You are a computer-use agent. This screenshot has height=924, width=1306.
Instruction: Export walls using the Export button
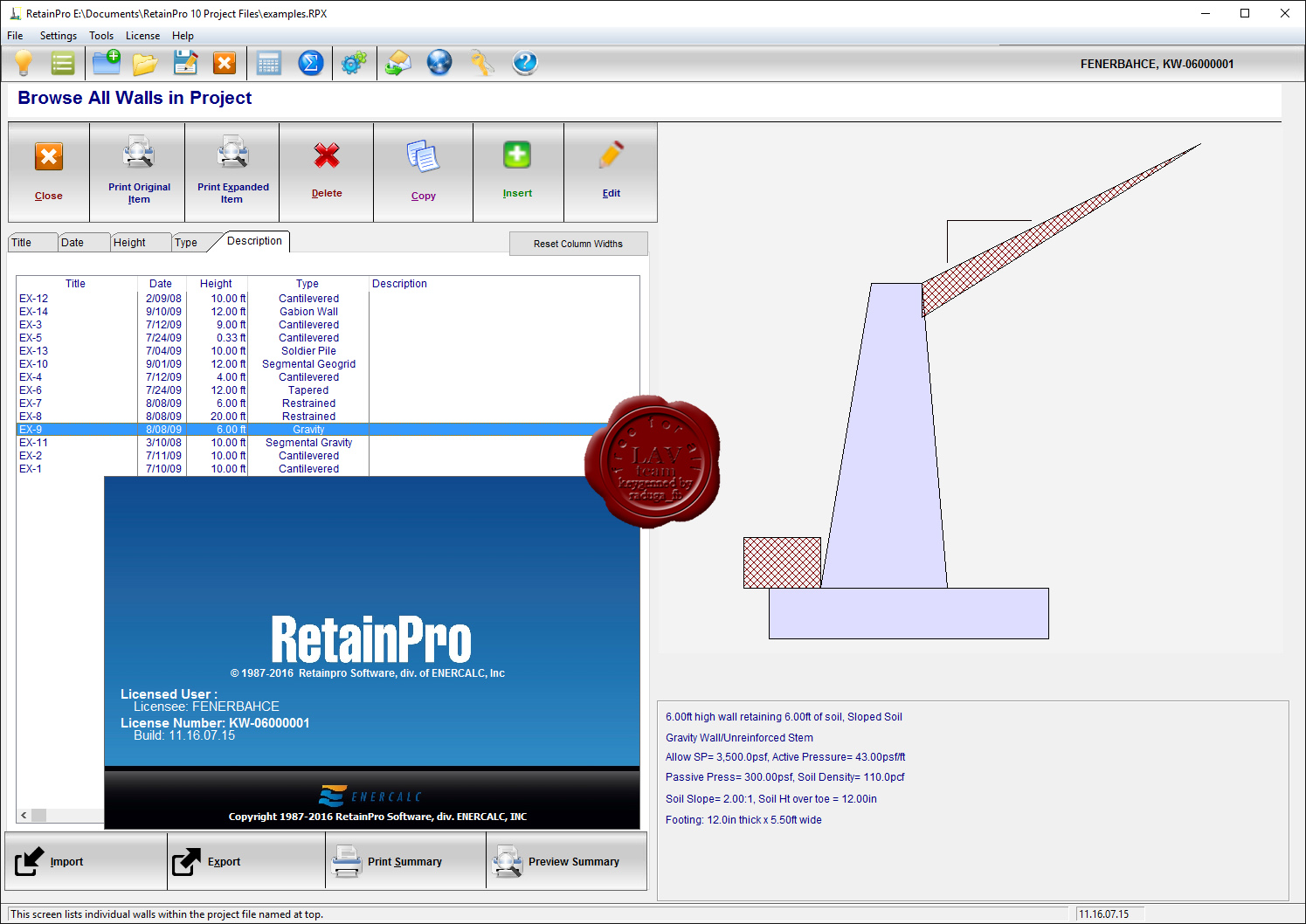pos(246,861)
